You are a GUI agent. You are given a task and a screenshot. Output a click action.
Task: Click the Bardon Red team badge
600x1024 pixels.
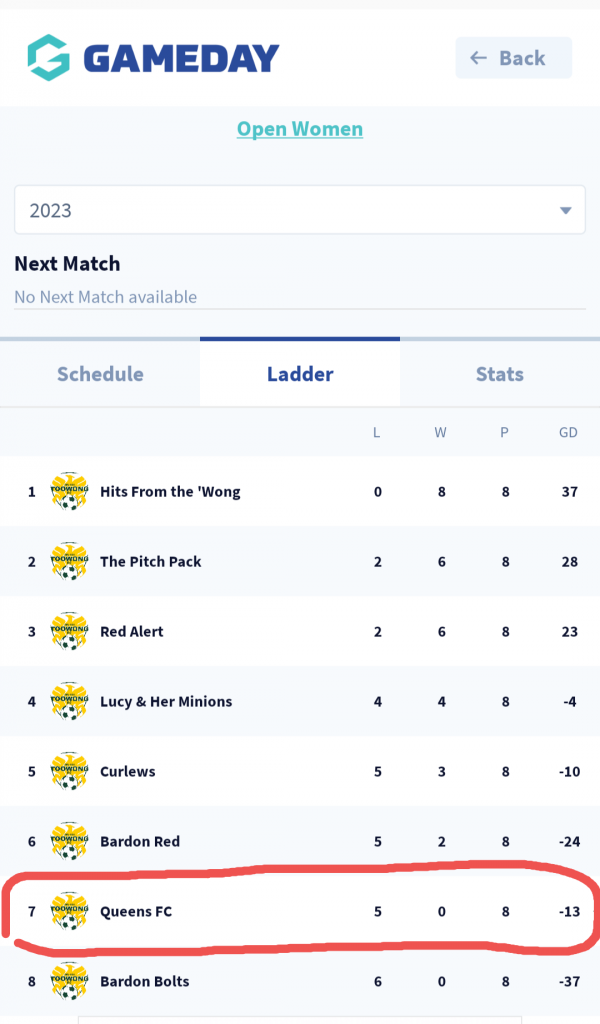point(69,841)
